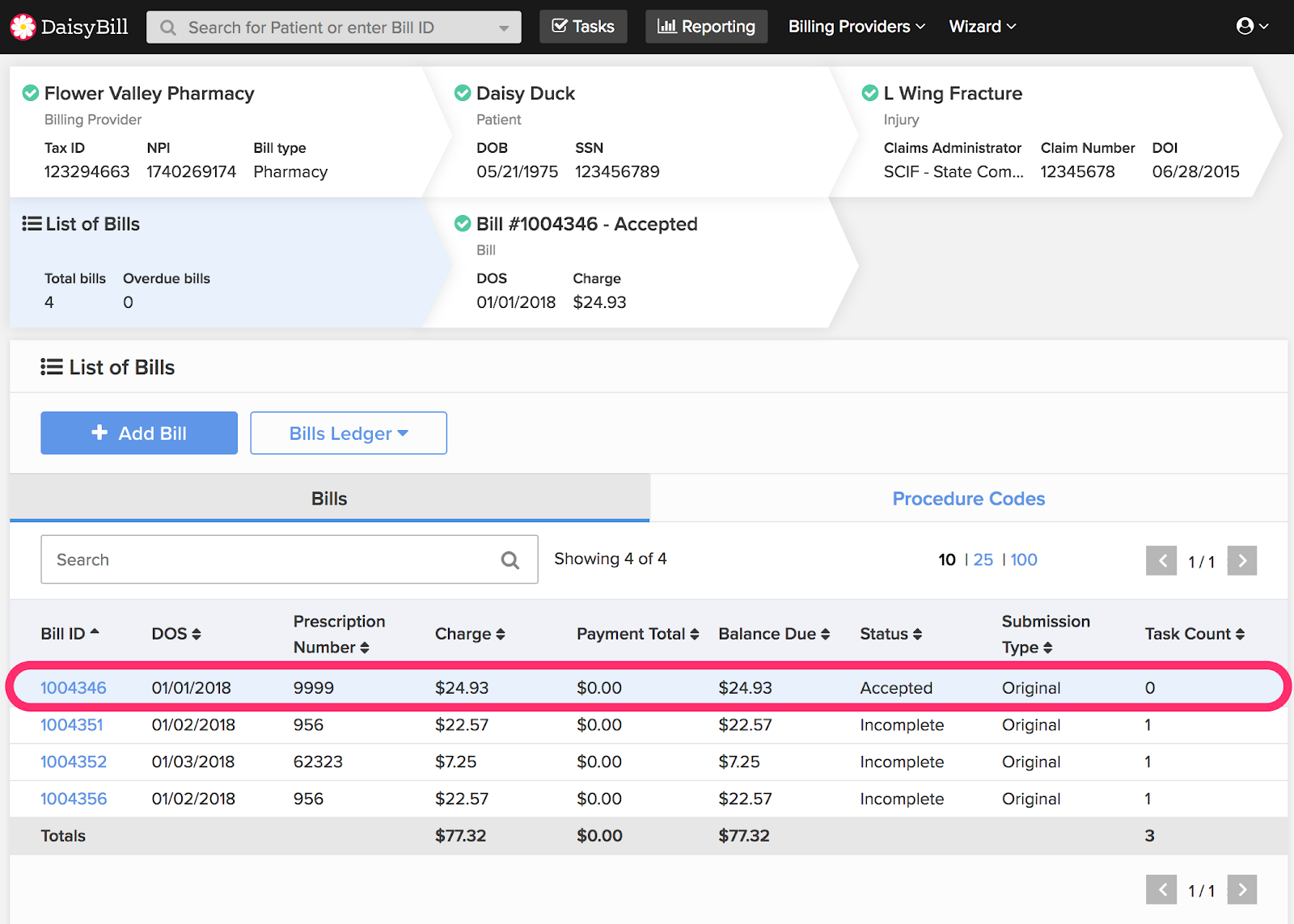Click the magnifier icon in bills search
Image resolution: width=1294 pixels, height=924 pixels.
(510, 560)
